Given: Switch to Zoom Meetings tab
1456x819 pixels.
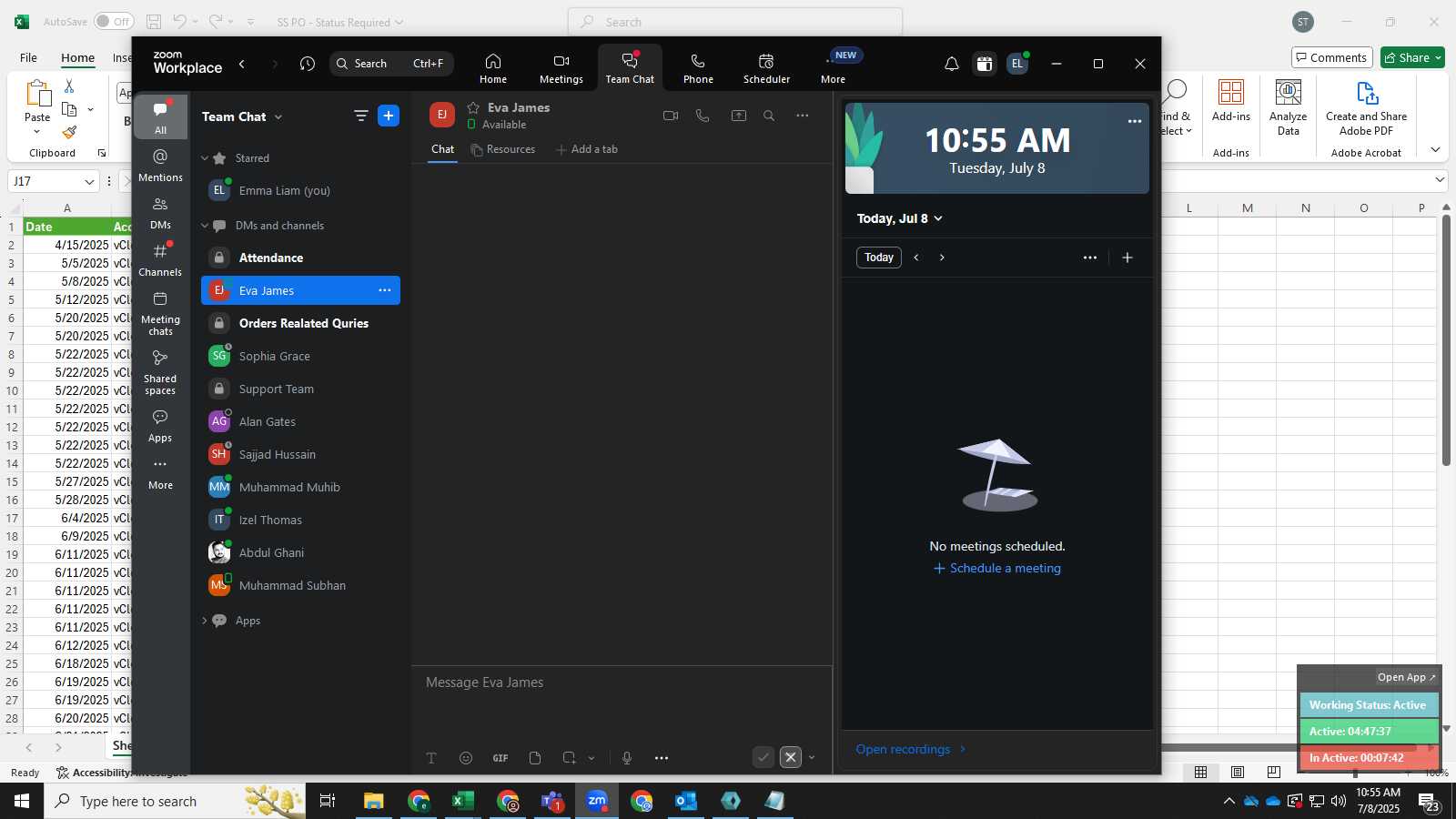Looking at the screenshot, I should [x=561, y=68].
